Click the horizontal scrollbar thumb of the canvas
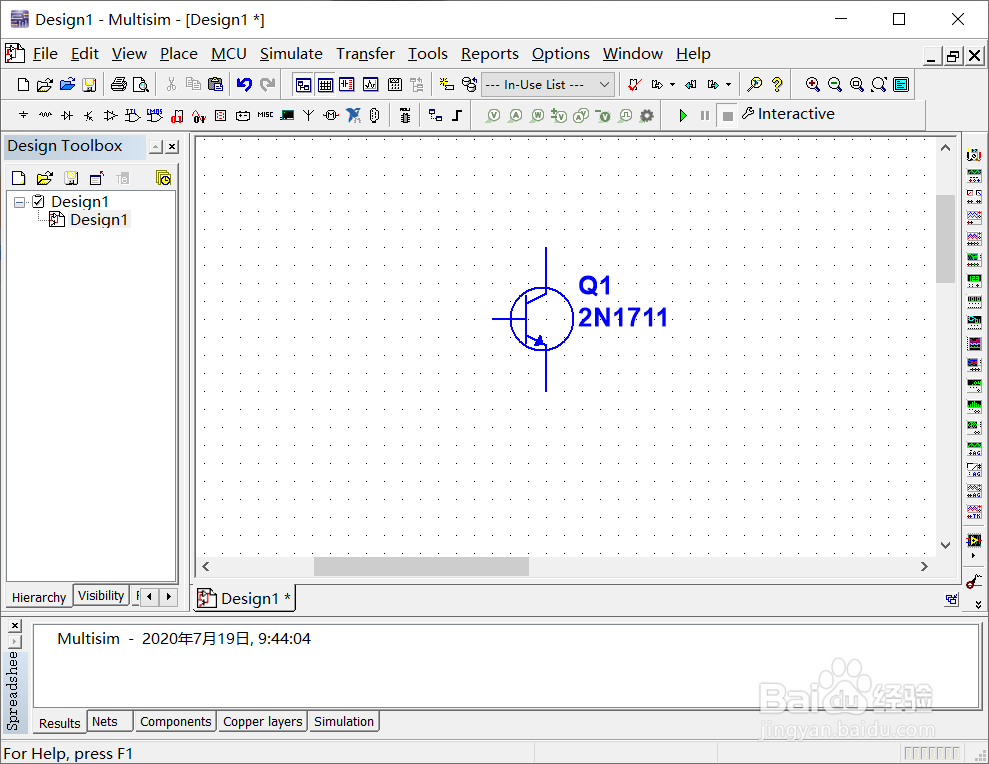This screenshot has width=989, height=764. pos(421,567)
